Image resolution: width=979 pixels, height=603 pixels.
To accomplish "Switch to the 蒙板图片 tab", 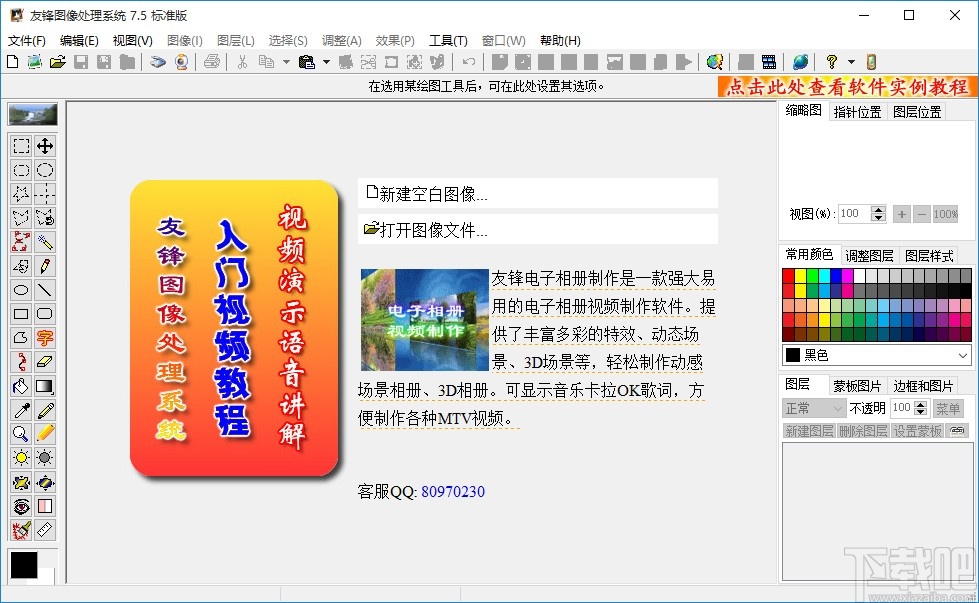I will pos(857,386).
